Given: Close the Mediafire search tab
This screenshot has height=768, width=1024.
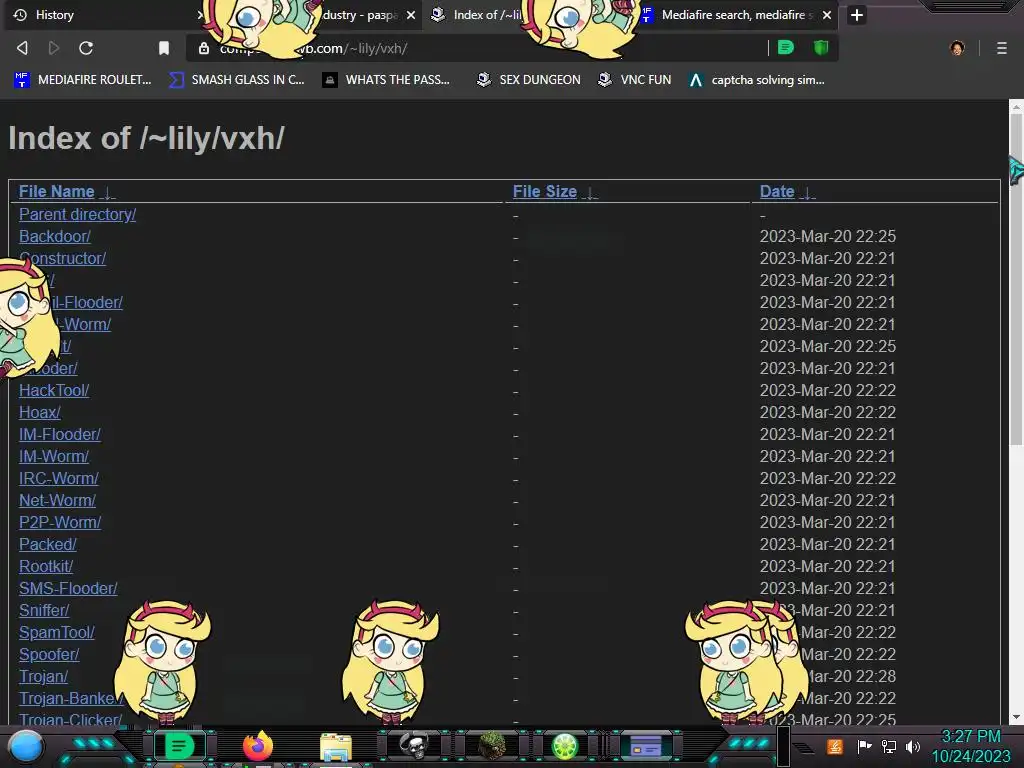Looking at the screenshot, I should click(827, 15).
